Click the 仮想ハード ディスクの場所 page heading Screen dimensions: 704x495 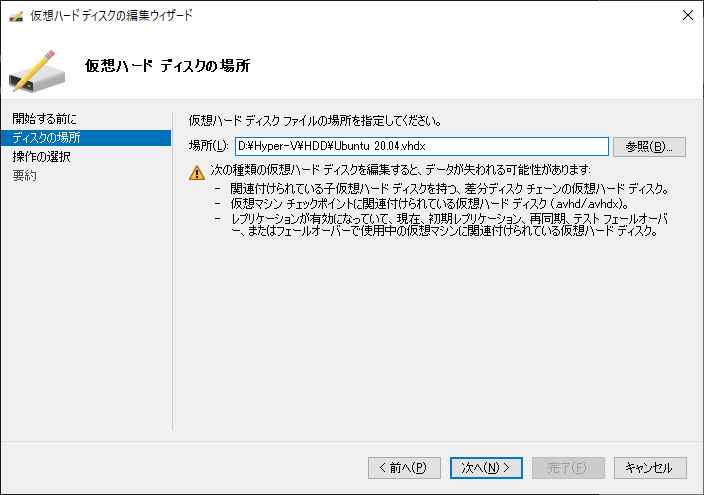167,66
